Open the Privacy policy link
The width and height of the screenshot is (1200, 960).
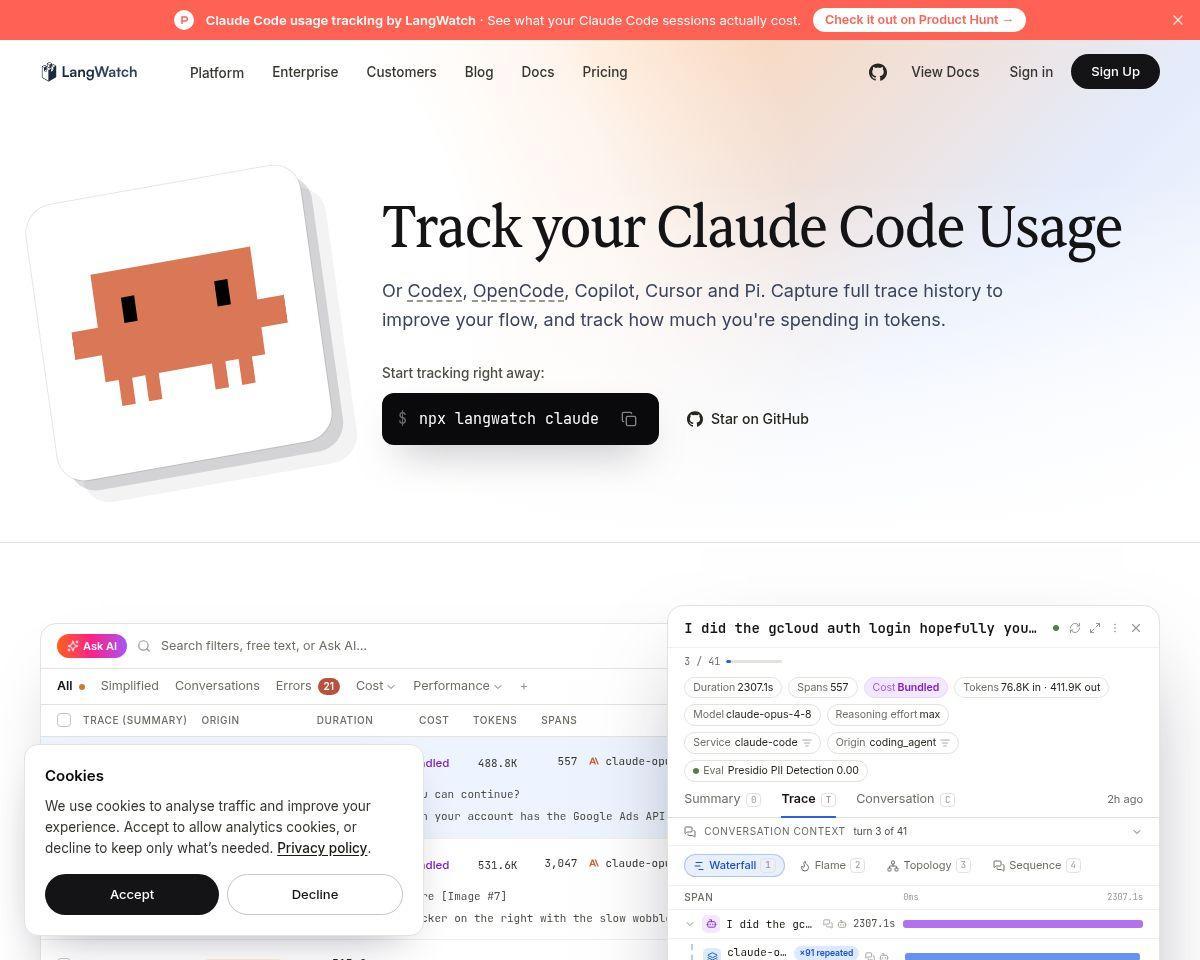point(322,848)
